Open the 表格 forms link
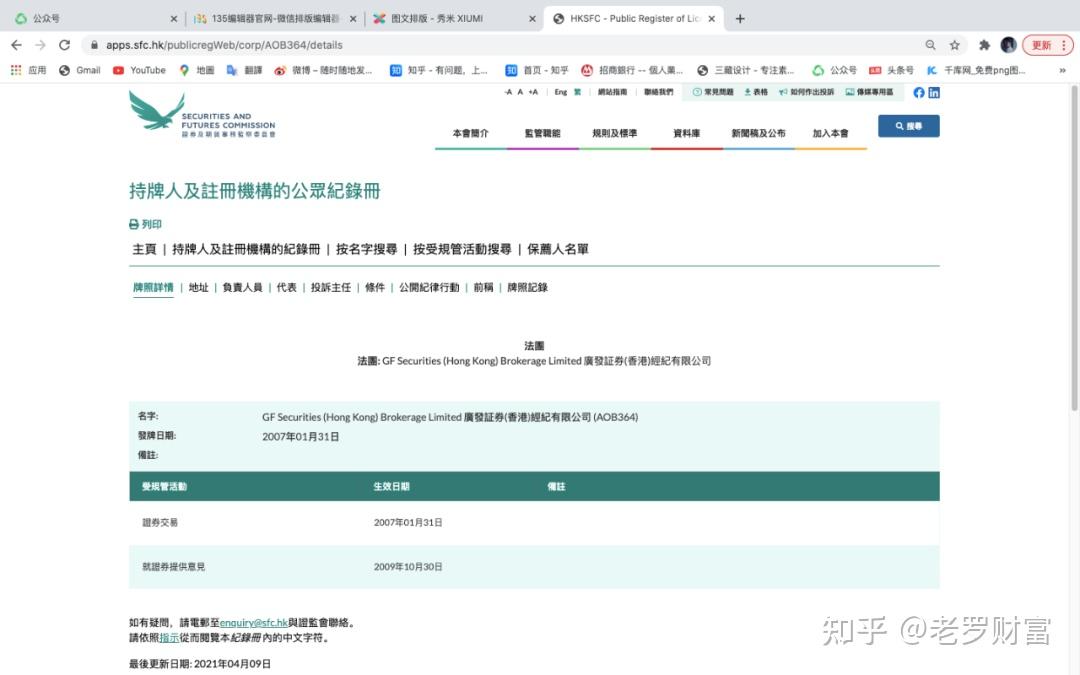Image resolution: width=1080 pixels, height=675 pixels. [x=756, y=92]
